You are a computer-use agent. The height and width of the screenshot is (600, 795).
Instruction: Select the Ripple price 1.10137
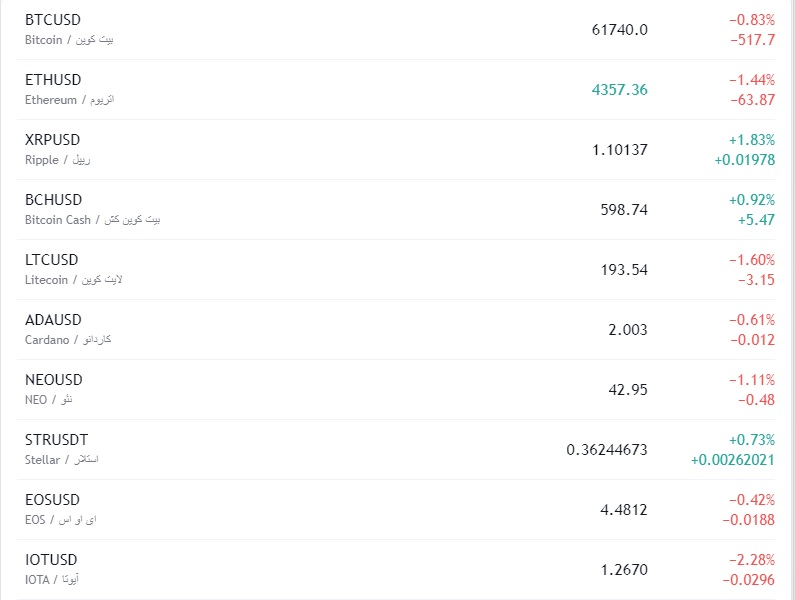pyautogui.click(x=619, y=150)
